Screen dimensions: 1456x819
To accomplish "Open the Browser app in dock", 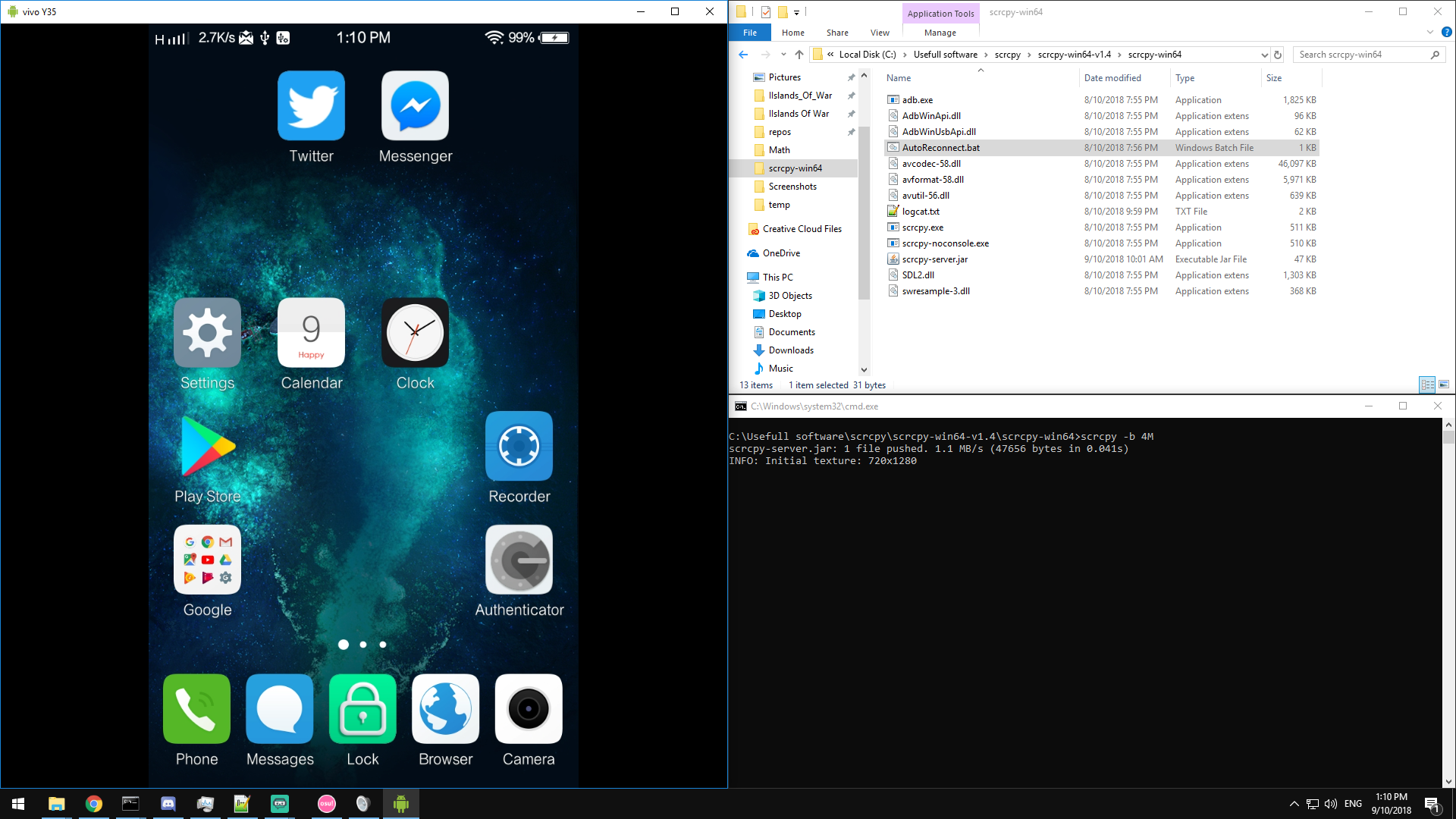I will [x=446, y=709].
